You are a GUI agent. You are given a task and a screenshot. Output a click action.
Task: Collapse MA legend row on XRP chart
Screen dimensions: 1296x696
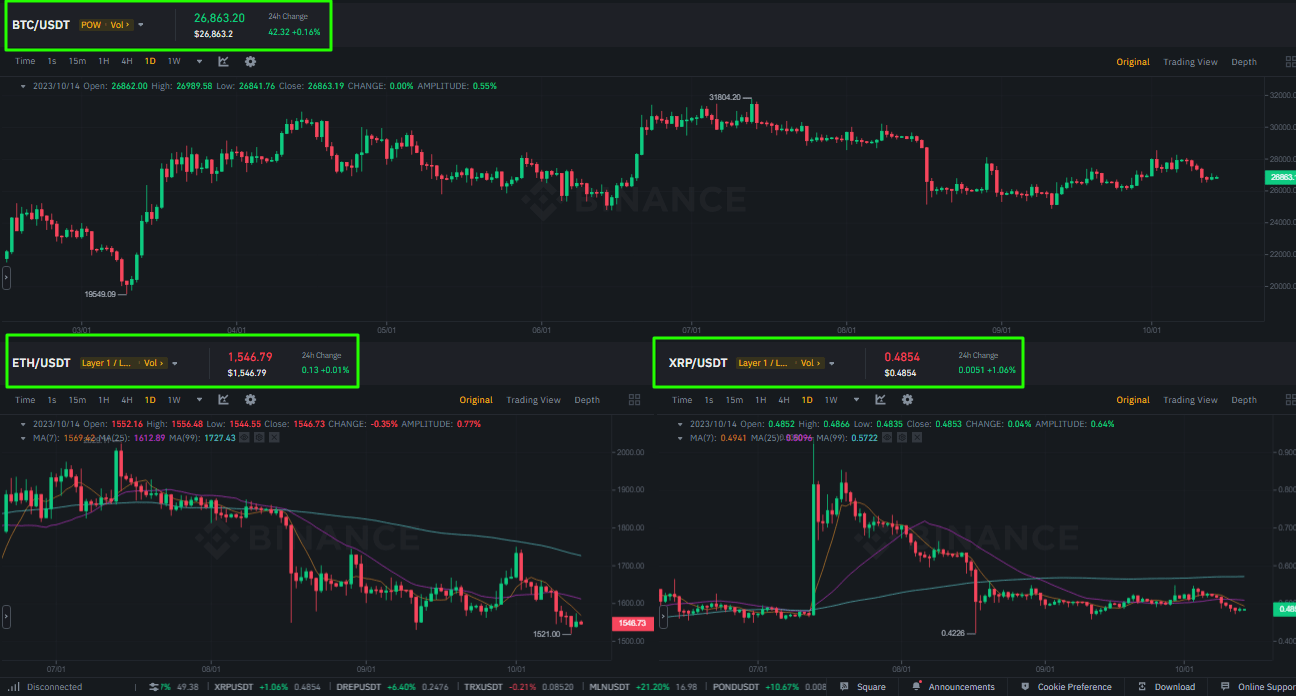680,438
